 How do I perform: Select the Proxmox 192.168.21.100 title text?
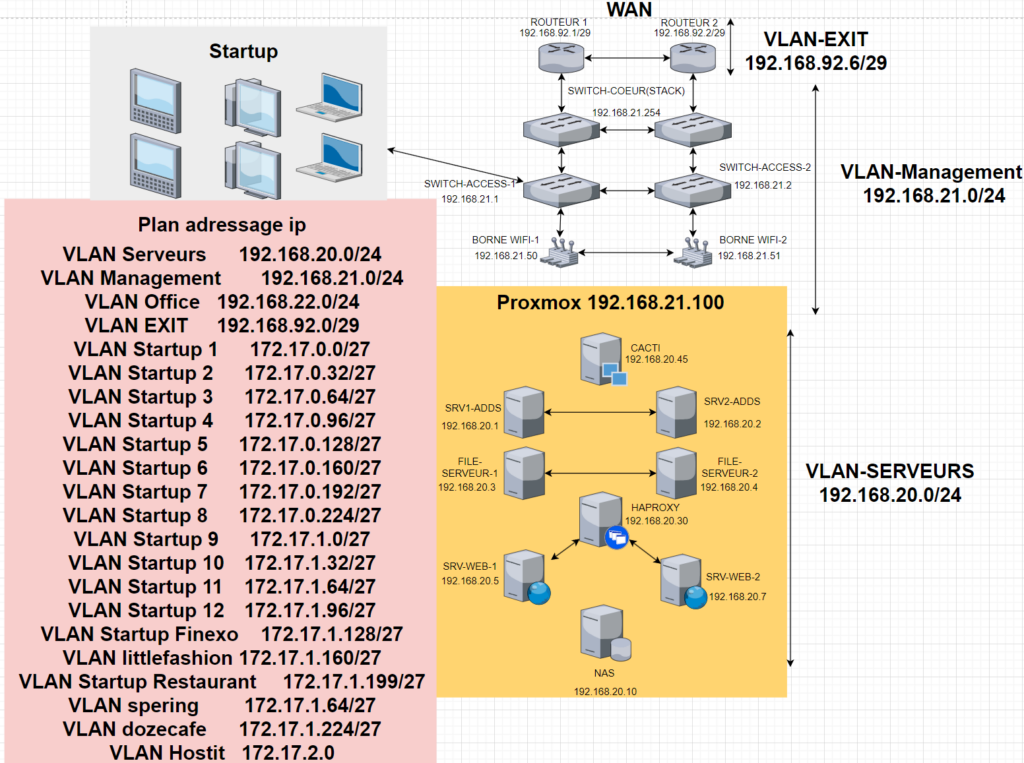[x=610, y=303]
